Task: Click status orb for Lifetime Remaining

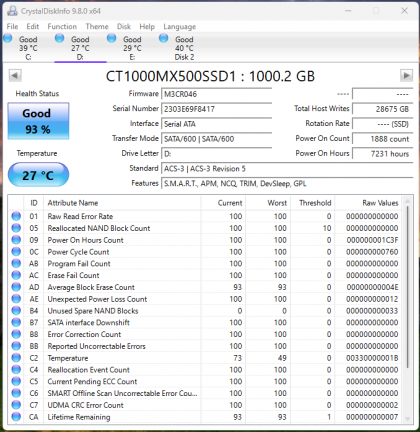Action: (16, 417)
